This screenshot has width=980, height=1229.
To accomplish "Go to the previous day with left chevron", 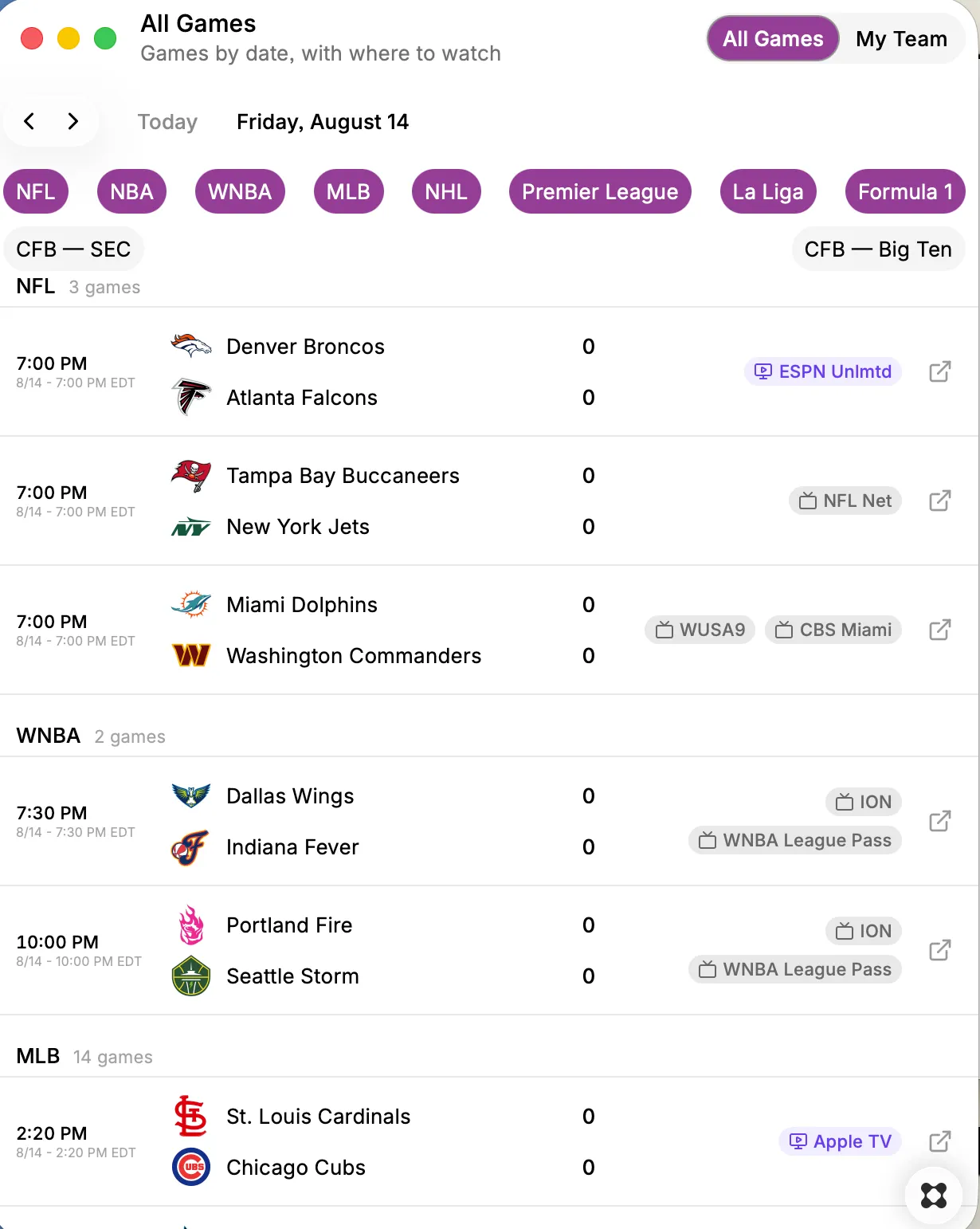I will (29, 121).
